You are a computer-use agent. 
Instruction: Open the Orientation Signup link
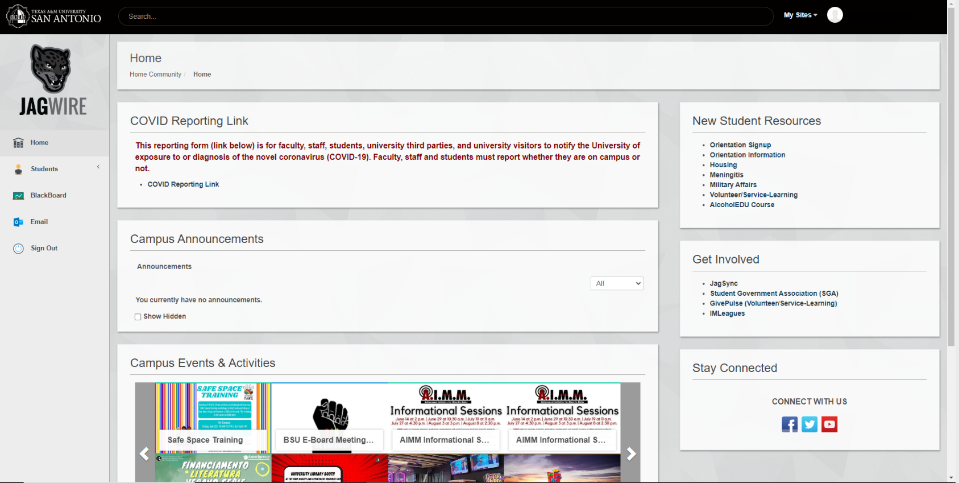coord(740,145)
